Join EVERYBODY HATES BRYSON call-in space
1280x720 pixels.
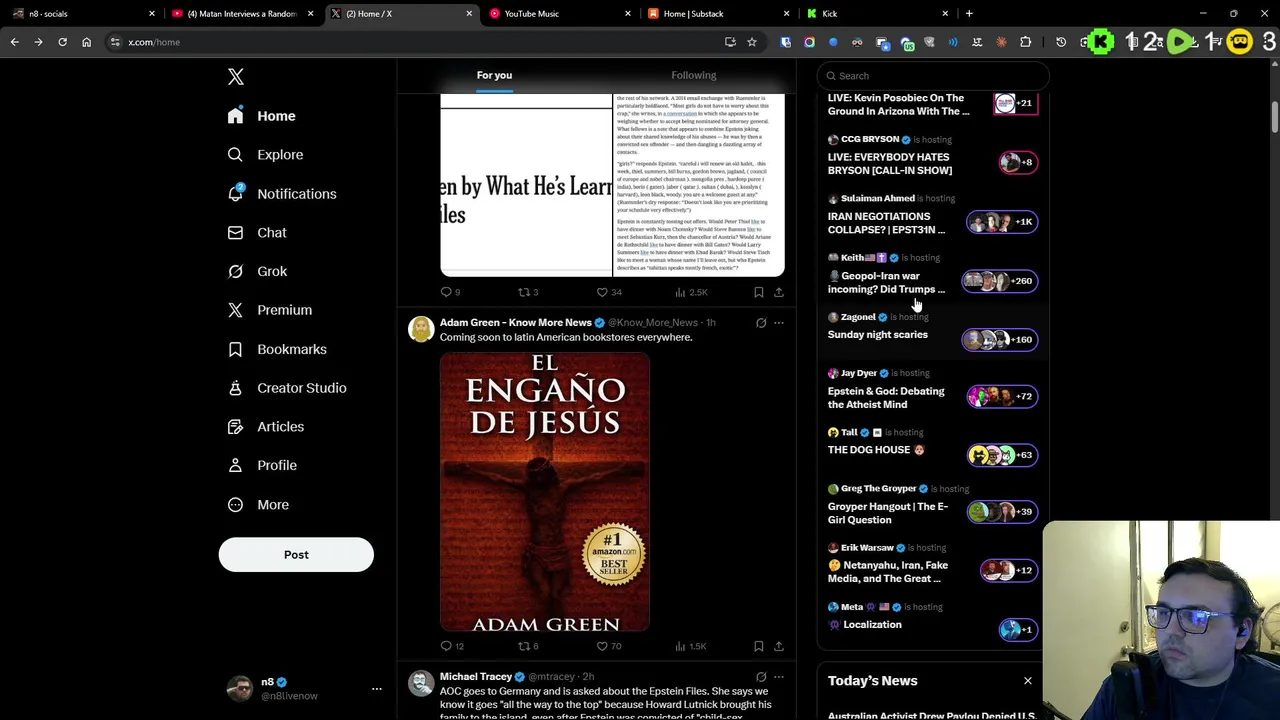coord(932,156)
